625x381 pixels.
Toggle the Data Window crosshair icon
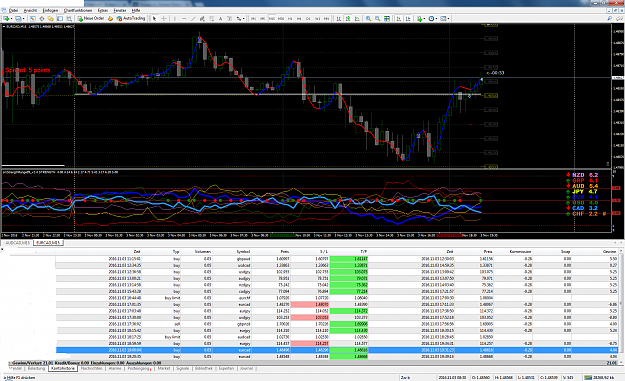pos(41,18)
